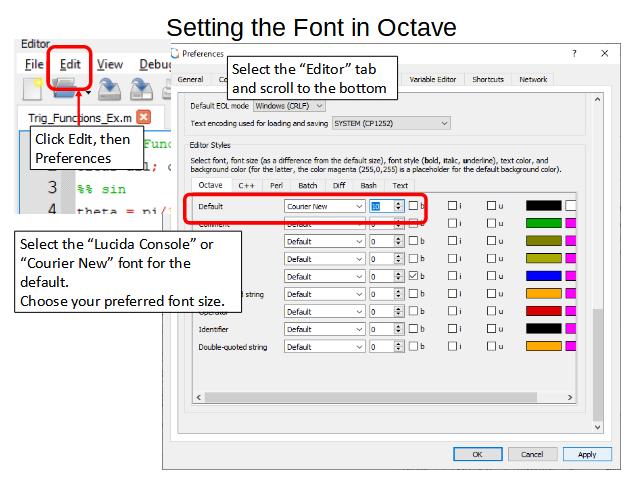The width and height of the screenshot is (624, 482).
Task: Click the New File icon in Editor toolbar
Action: pyautogui.click(x=32, y=91)
